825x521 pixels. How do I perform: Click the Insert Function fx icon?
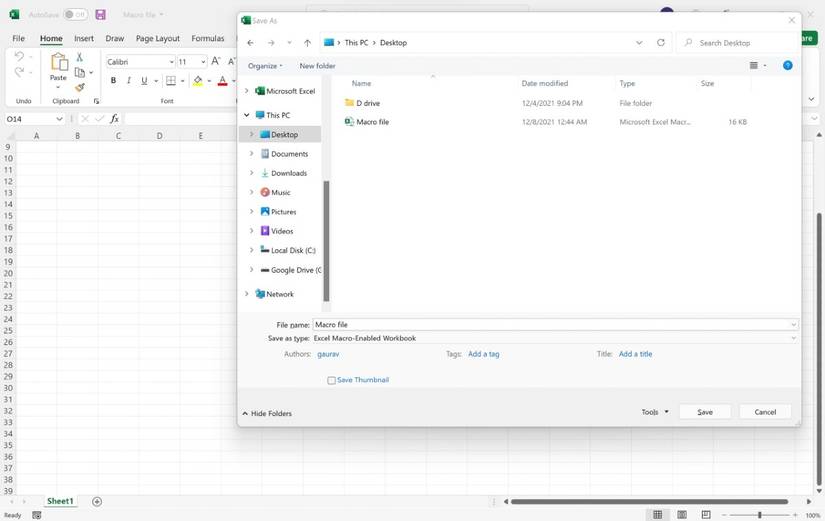pyautogui.click(x=115, y=119)
